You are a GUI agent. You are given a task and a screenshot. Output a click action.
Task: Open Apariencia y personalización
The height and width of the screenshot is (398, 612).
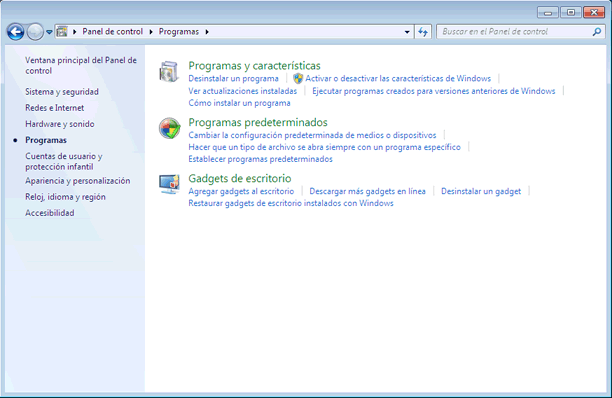coord(78,181)
